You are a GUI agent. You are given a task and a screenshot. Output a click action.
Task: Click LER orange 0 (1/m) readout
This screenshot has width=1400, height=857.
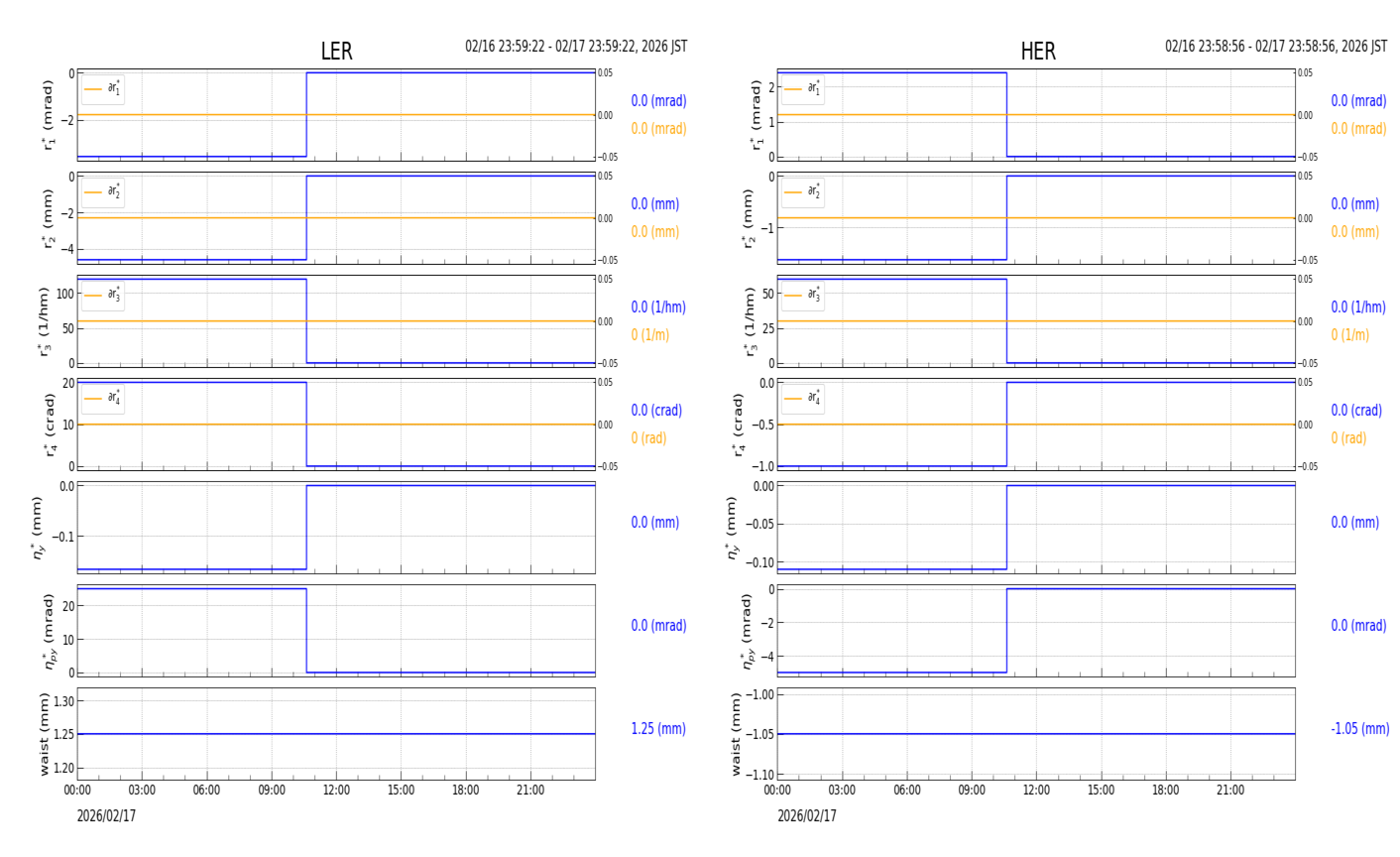pos(650,335)
